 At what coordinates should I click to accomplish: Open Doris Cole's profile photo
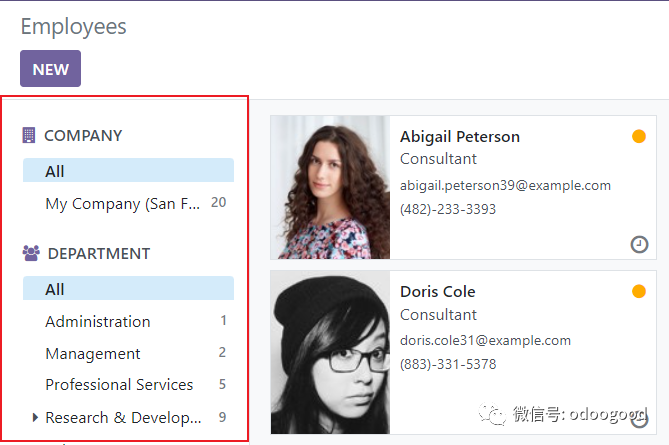pos(330,352)
